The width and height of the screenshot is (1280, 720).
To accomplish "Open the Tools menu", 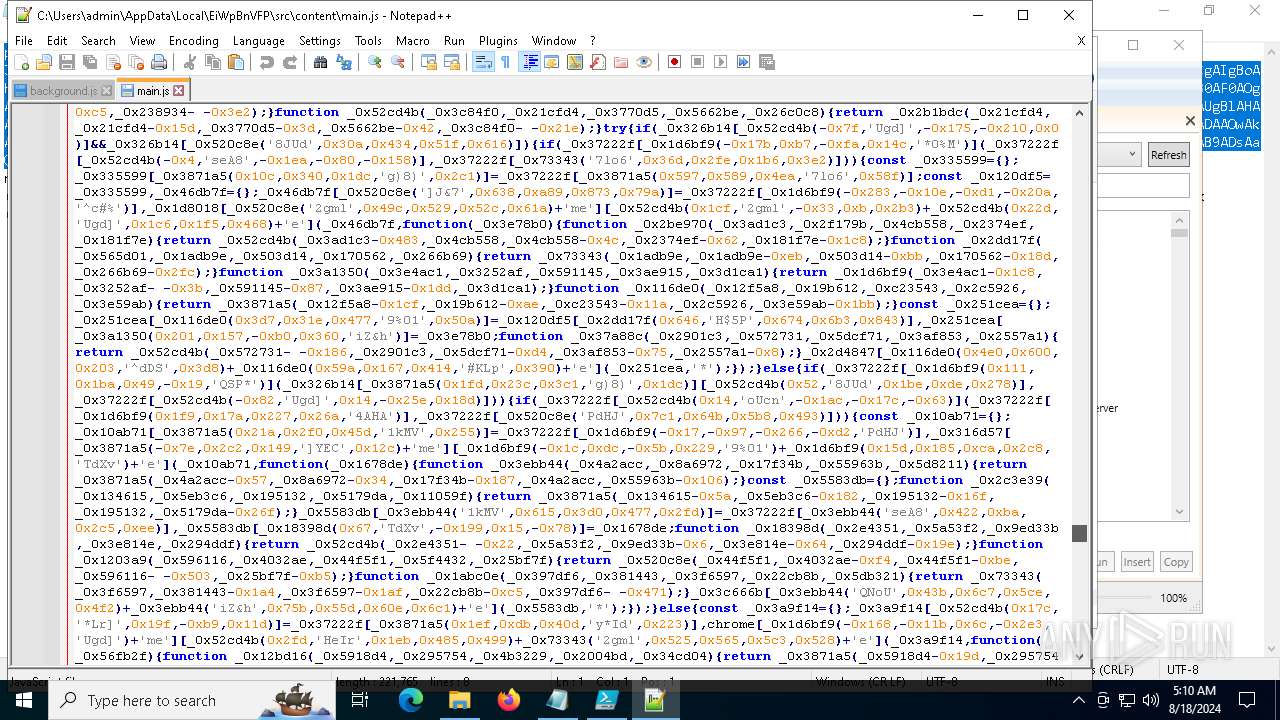I will (368, 41).
